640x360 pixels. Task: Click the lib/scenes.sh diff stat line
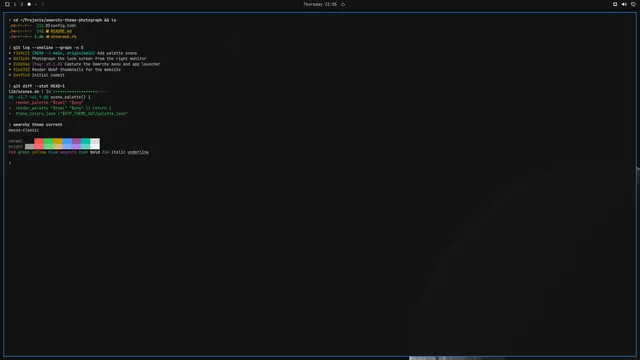(58, 91)
